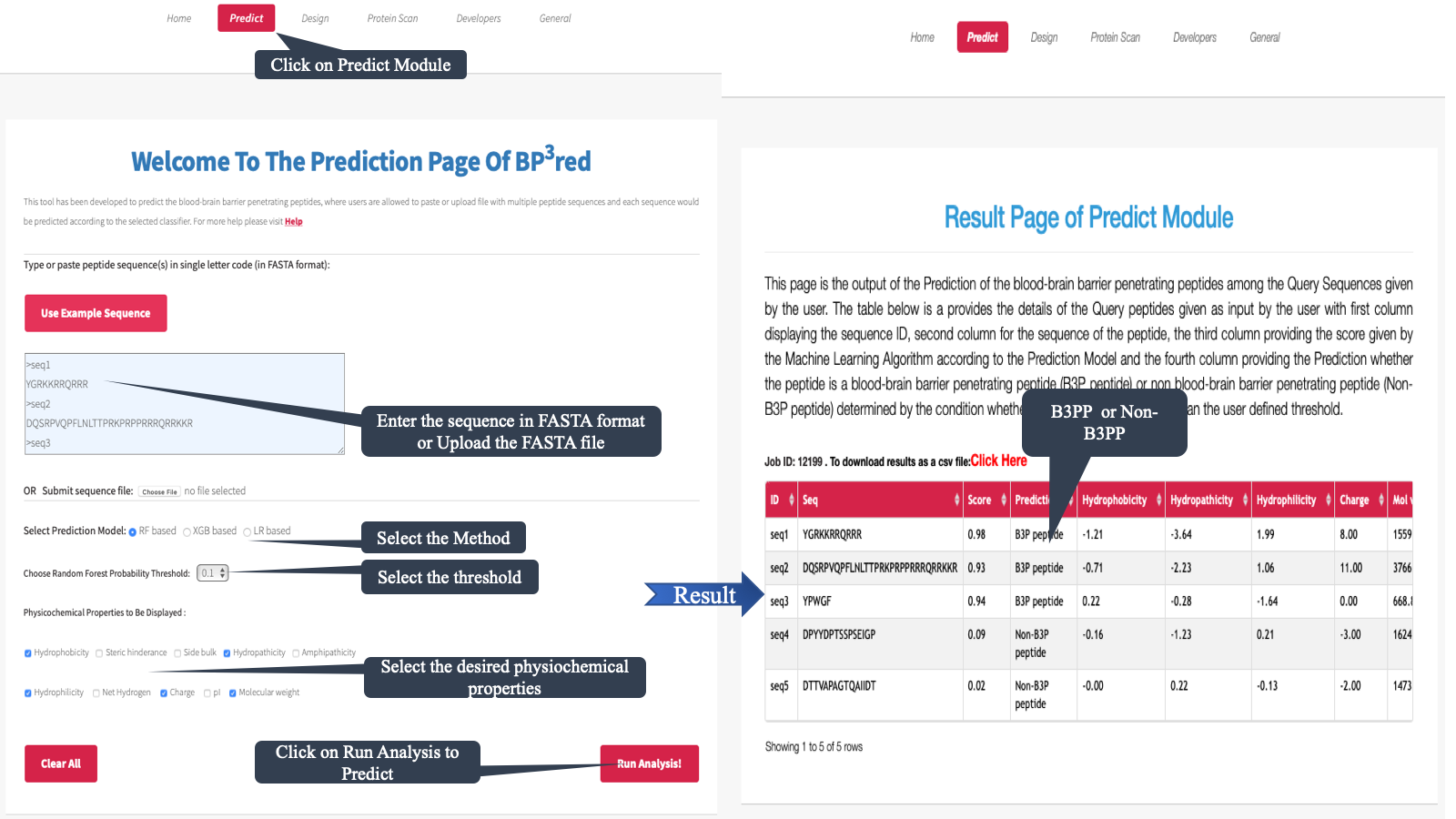The image size is (1456, 819).
Task: Click the Hydropathicity column sort arrows
Action: (x=1245, y=500)
